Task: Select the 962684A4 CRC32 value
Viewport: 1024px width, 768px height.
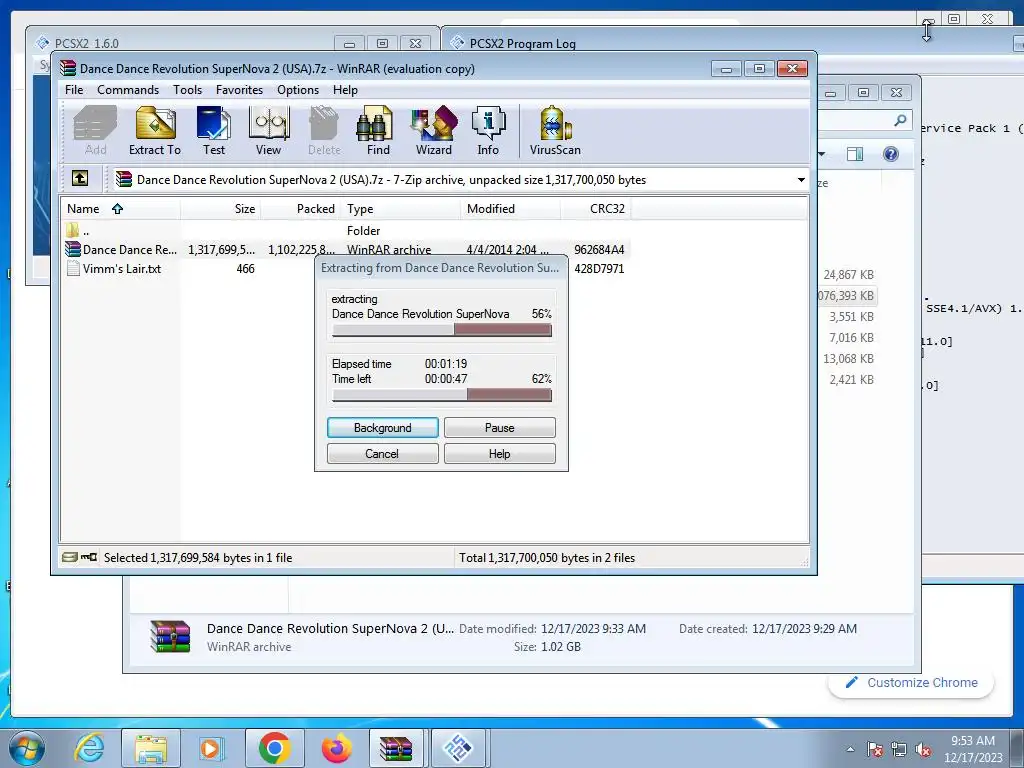Action: click(599, 249)
